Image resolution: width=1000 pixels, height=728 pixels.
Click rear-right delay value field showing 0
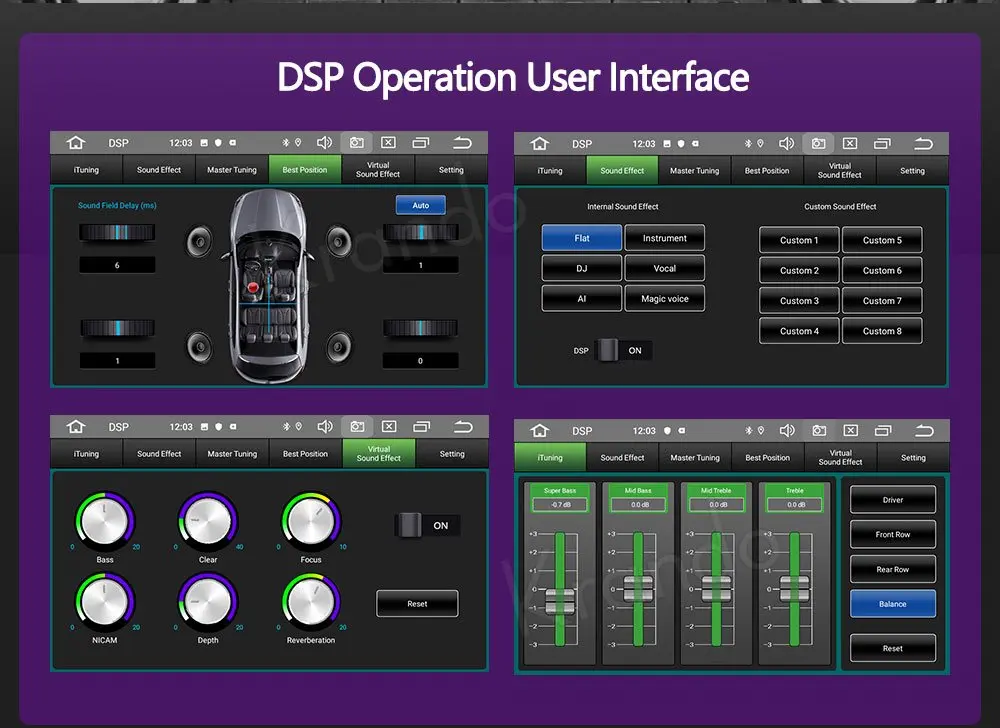[x=420, y=360]
